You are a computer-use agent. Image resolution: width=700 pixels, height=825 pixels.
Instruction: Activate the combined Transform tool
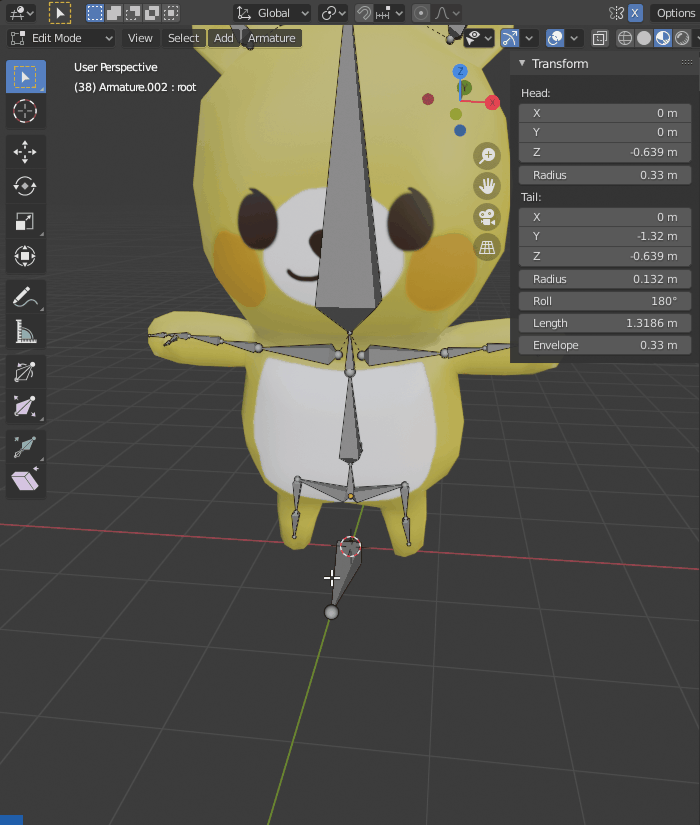tap(25, 256)
